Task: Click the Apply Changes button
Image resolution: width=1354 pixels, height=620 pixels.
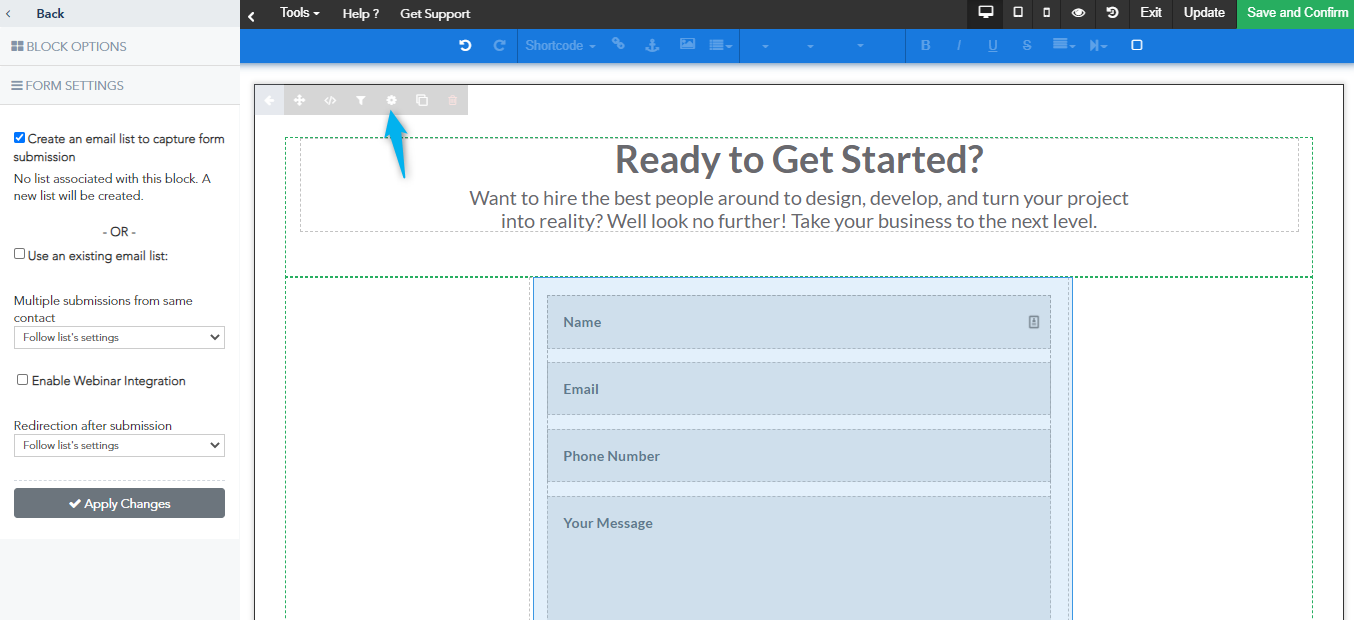Action: pos(119,503)
